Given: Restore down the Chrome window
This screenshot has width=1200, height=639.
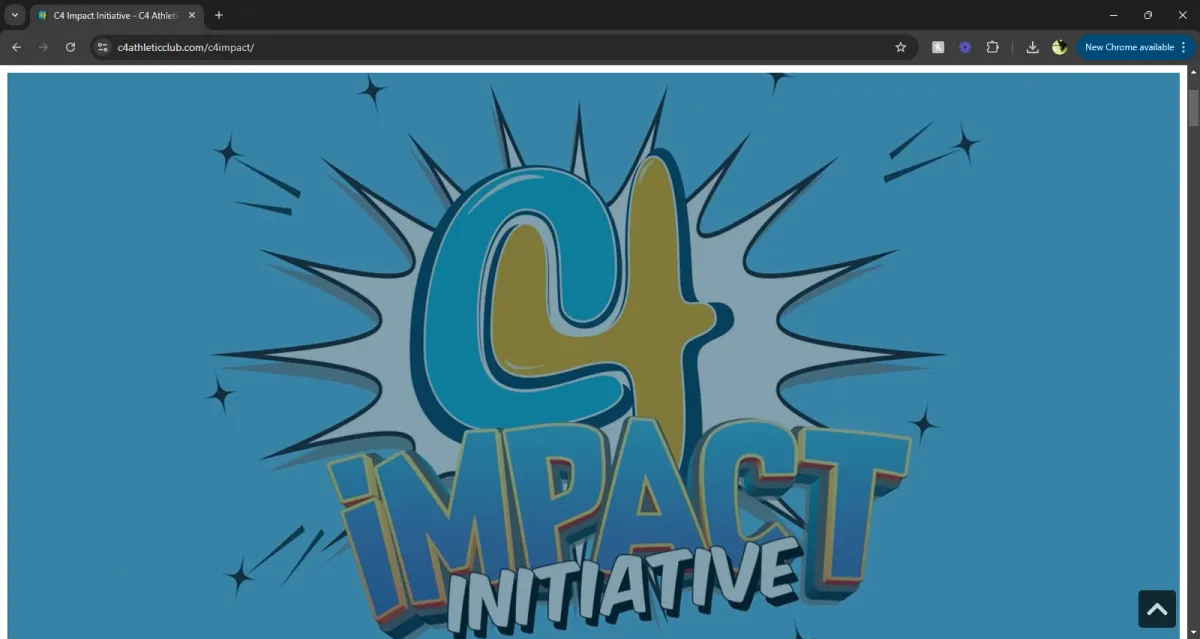Looking at the screenshot, I should [1148, 15].
